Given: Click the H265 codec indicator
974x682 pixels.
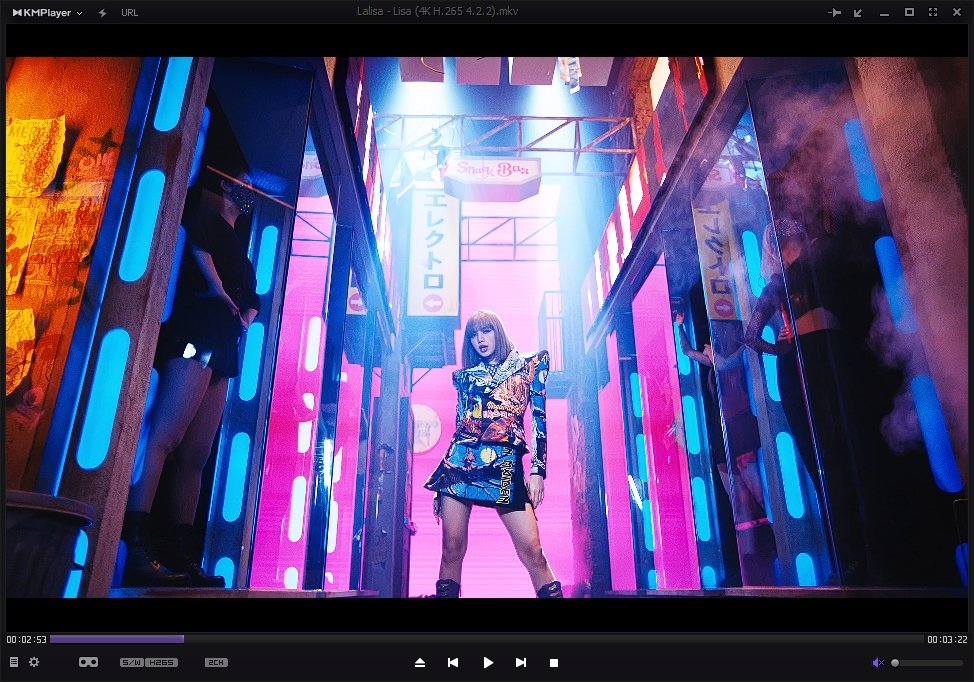Looking at the screenshot, I should (162, 663).
